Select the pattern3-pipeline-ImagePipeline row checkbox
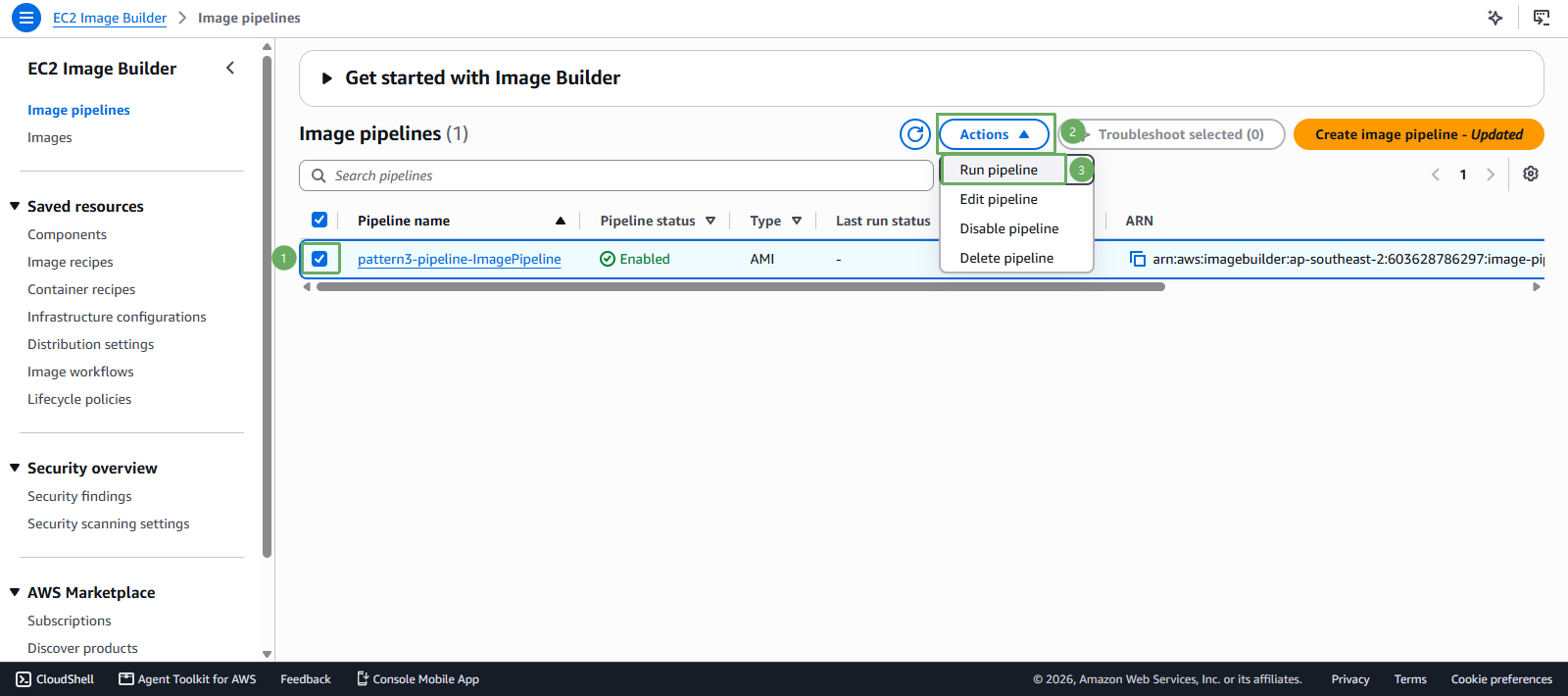The image size is (1568, 696). point(319,259)
